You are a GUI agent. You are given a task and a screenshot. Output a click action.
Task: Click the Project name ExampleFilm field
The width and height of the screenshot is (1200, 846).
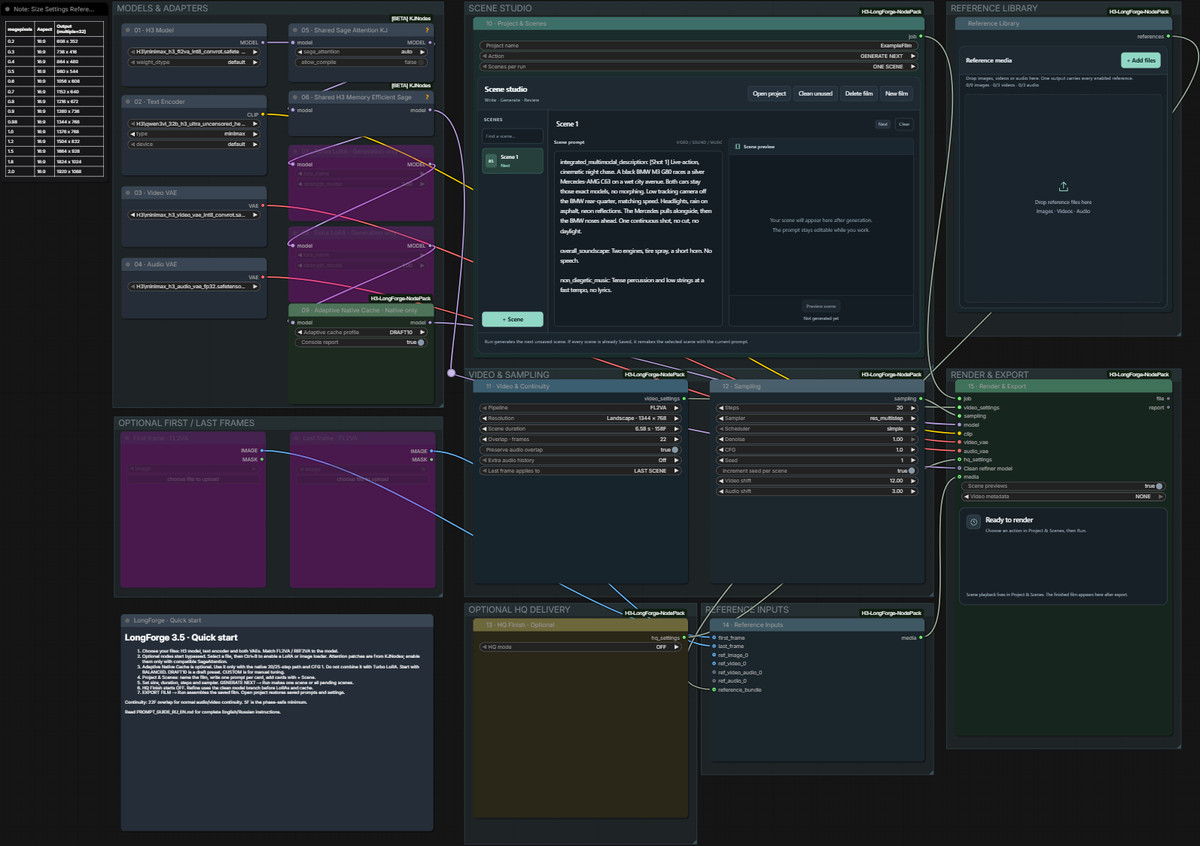[697, 46]
